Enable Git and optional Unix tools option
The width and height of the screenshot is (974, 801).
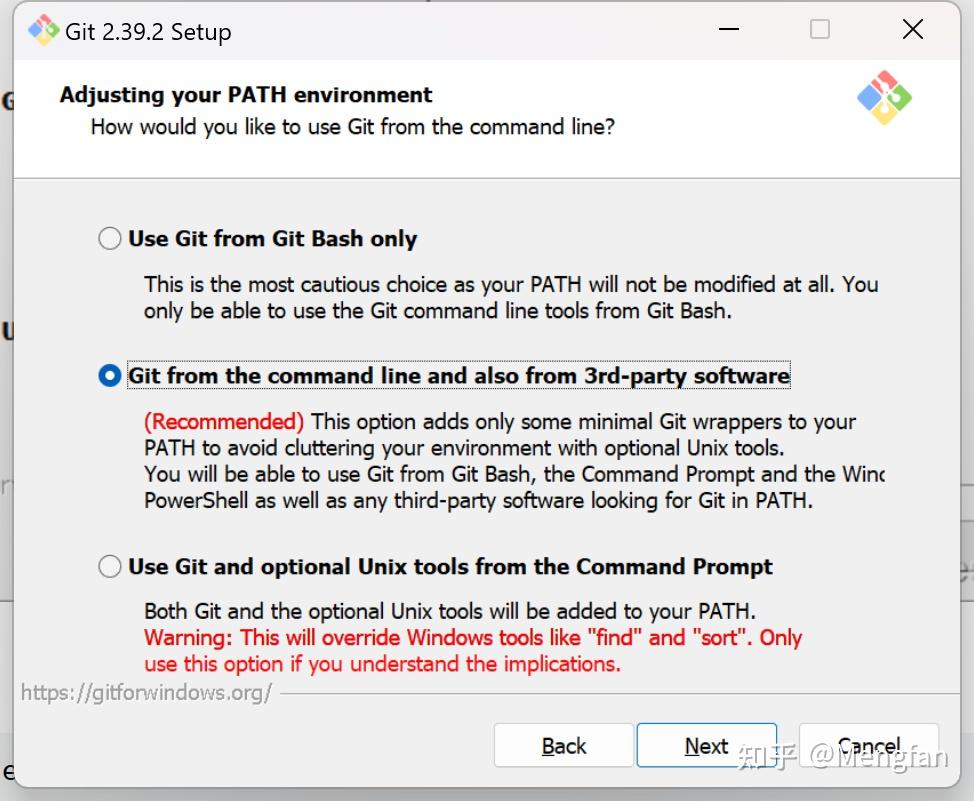click(110, 567)
